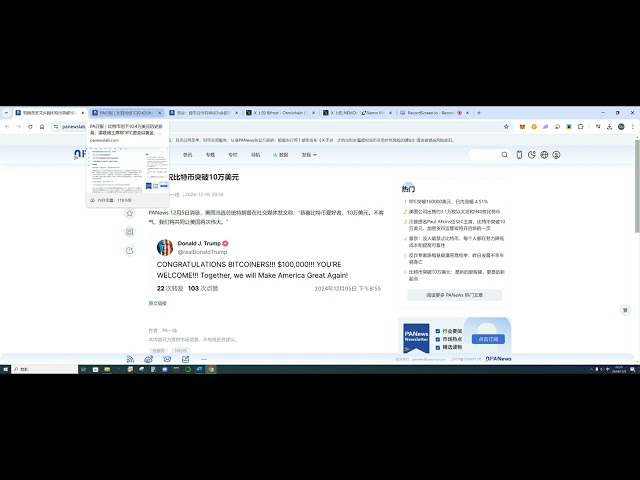640x480 pixels.
Task: Open the RSS feed icon in footer
Action: (130, 359)
